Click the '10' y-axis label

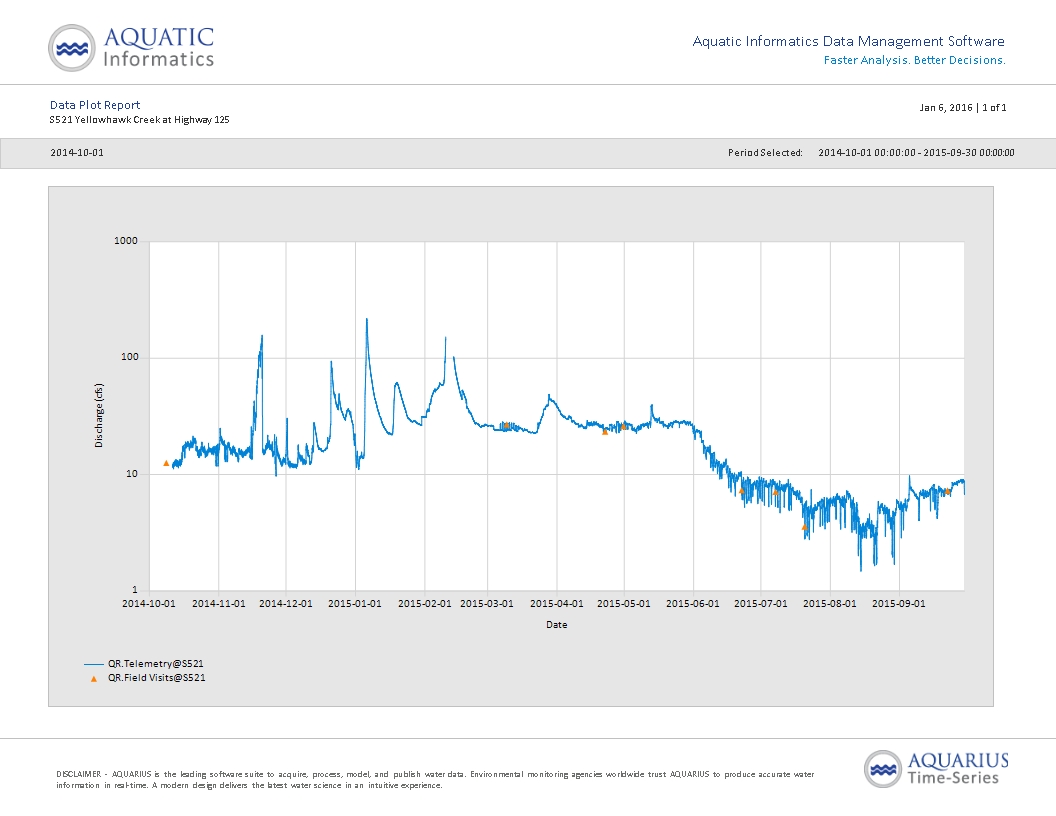(x=132, y=474)
